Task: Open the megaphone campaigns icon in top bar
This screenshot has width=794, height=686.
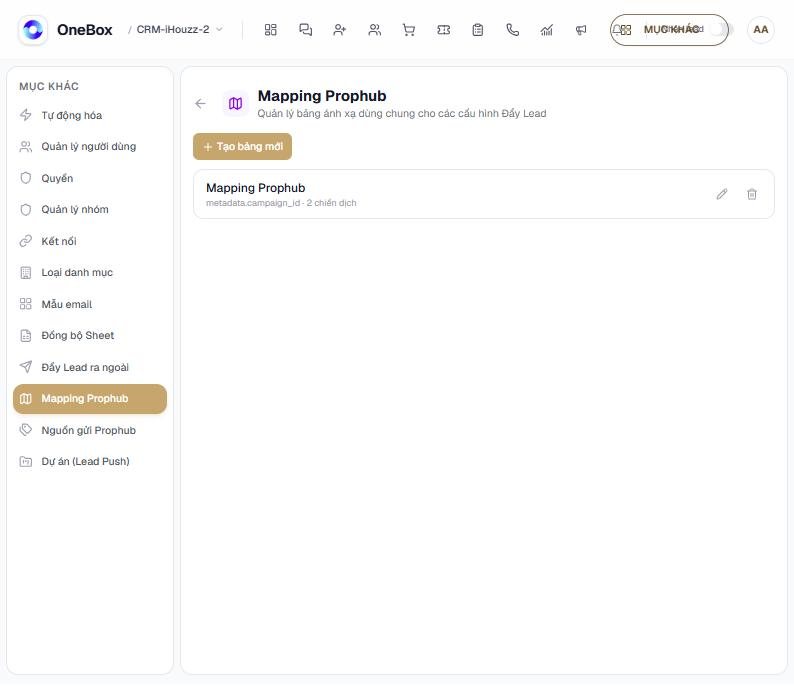Action: click(x=581, y=30)
